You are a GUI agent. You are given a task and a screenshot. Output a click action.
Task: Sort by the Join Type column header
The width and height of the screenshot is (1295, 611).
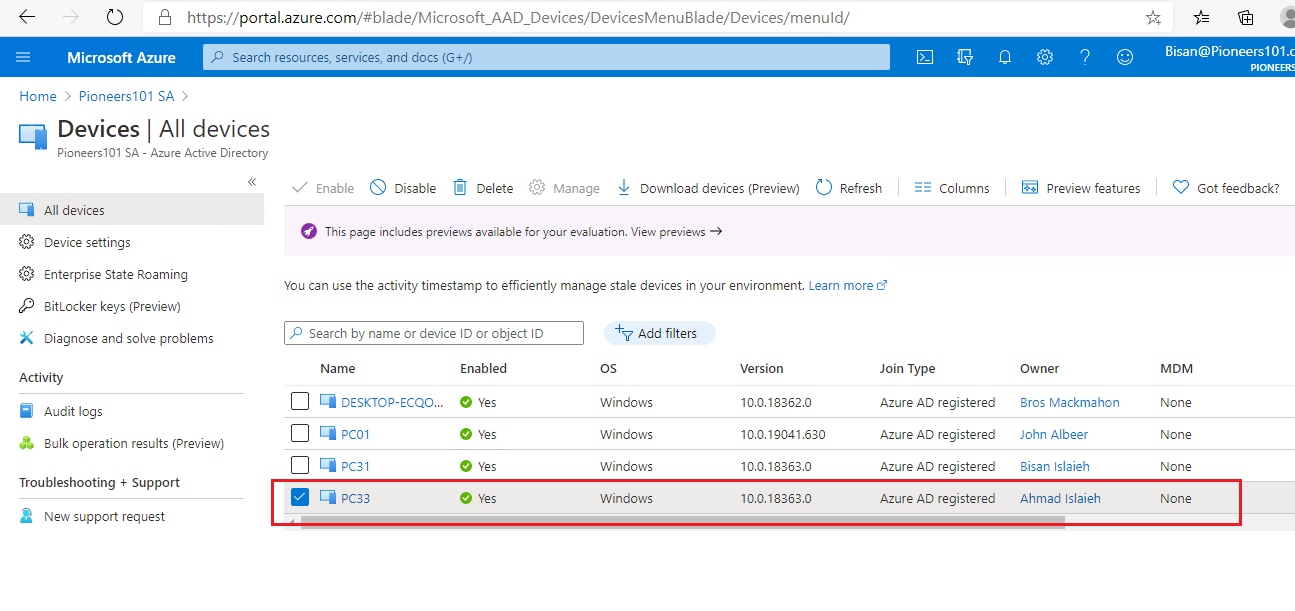[908, 368]
